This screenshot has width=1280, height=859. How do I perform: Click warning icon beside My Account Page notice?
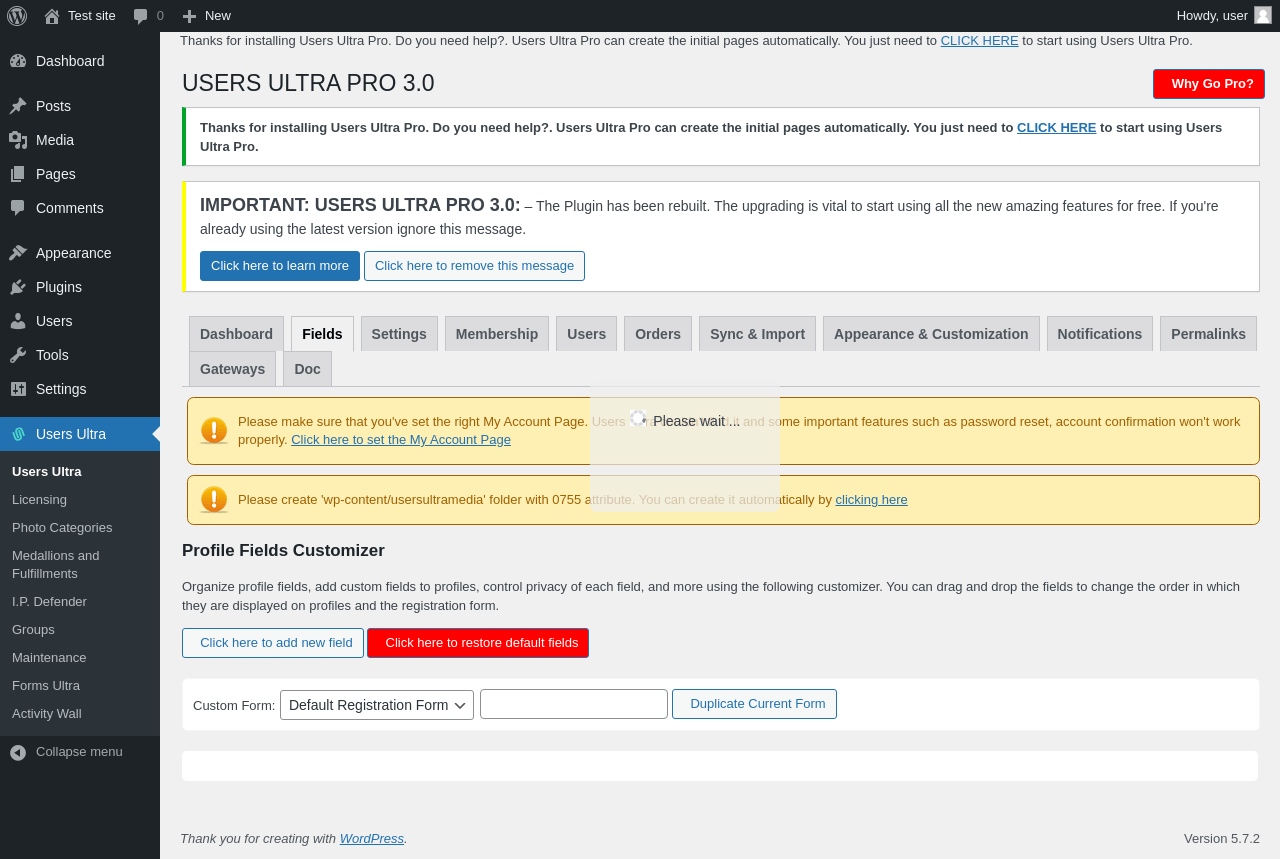point(214,431)
